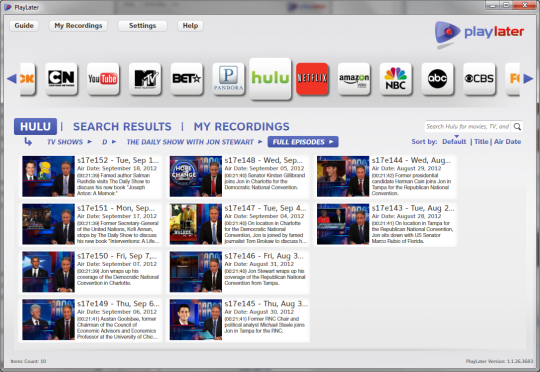The width and height of the screenshot is (540, 372).
Task: Open episode s17e148 thumbnail
Action: coord(196,176)
